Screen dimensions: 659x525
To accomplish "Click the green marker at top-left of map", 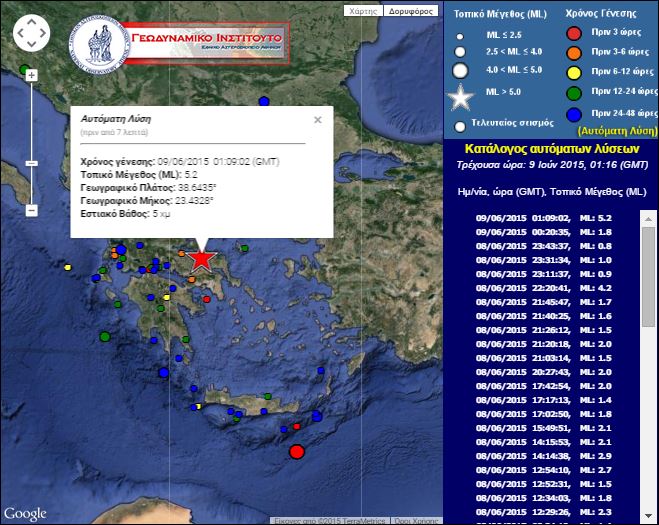I will 25,69.
